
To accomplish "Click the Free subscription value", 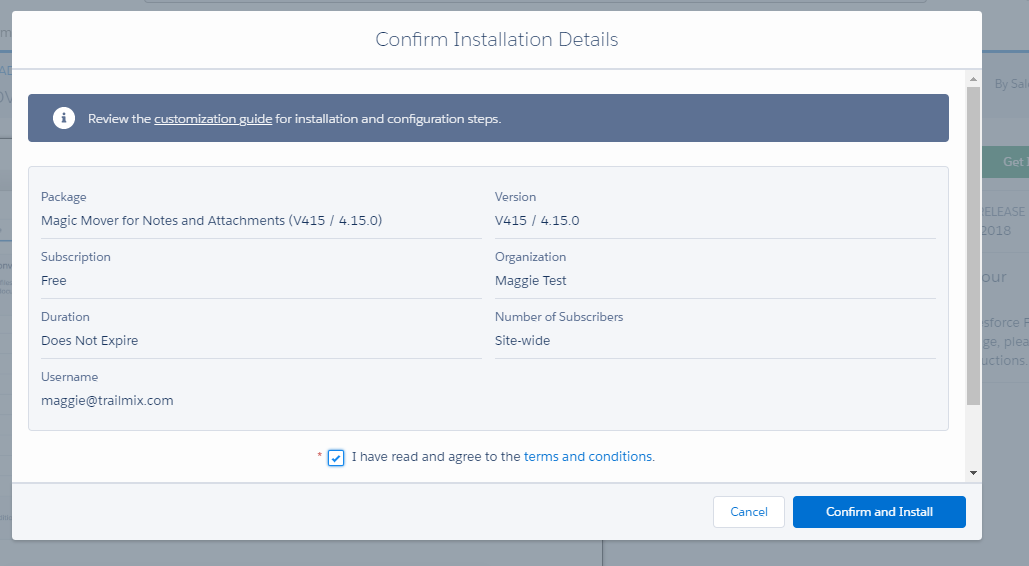I will point(54,281).
